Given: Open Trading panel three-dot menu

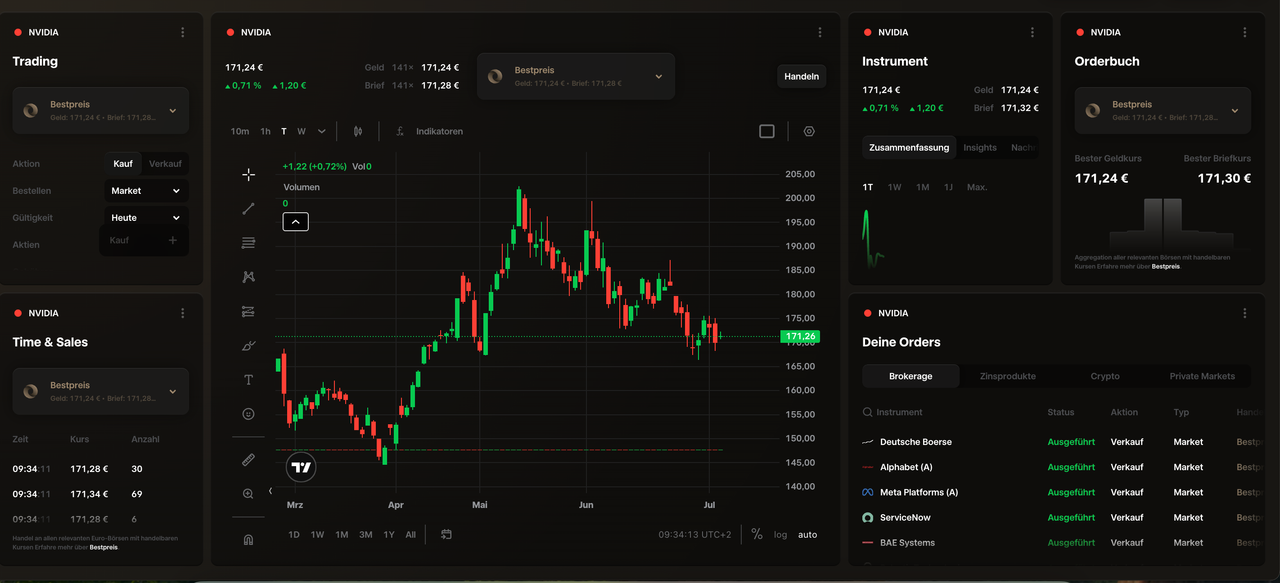Looking at the screenshot, I should point(183,32).
